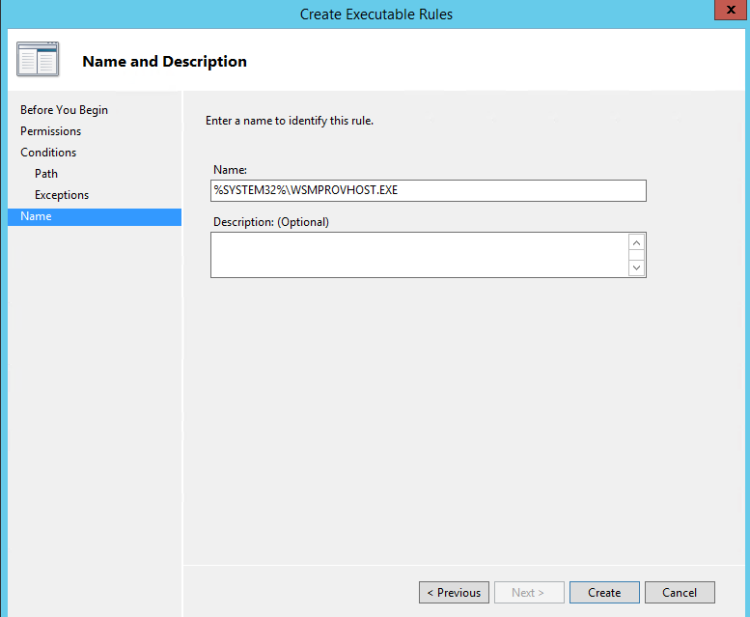Jump to the Path sub-step
This screenshot has width=750, height=617.
(x=46, y=174)
